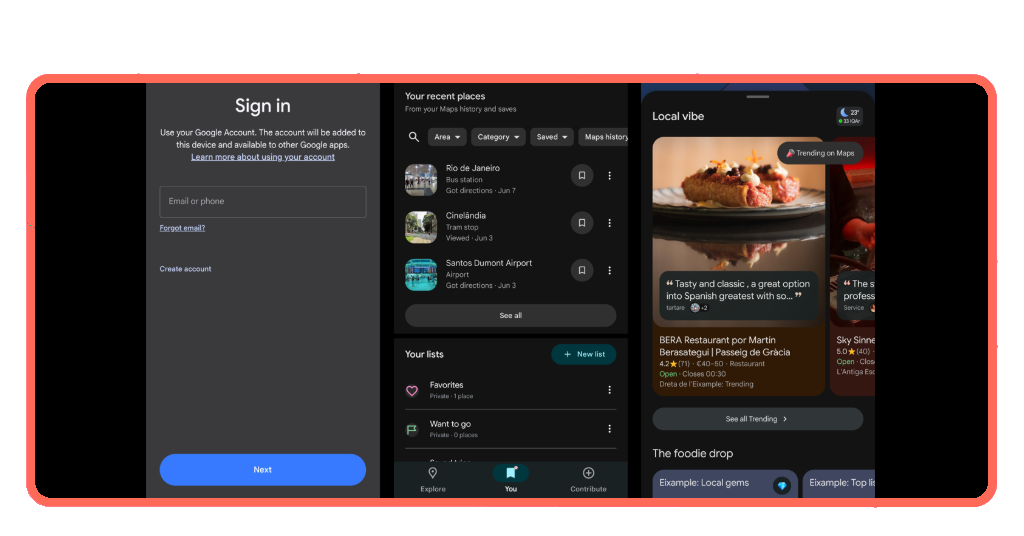The width and height of the screenshot is (1024, 536).
Task: Open the Santos Dumont Airport thumbnail
Action: pyautogui.click(x=421, y=275)
